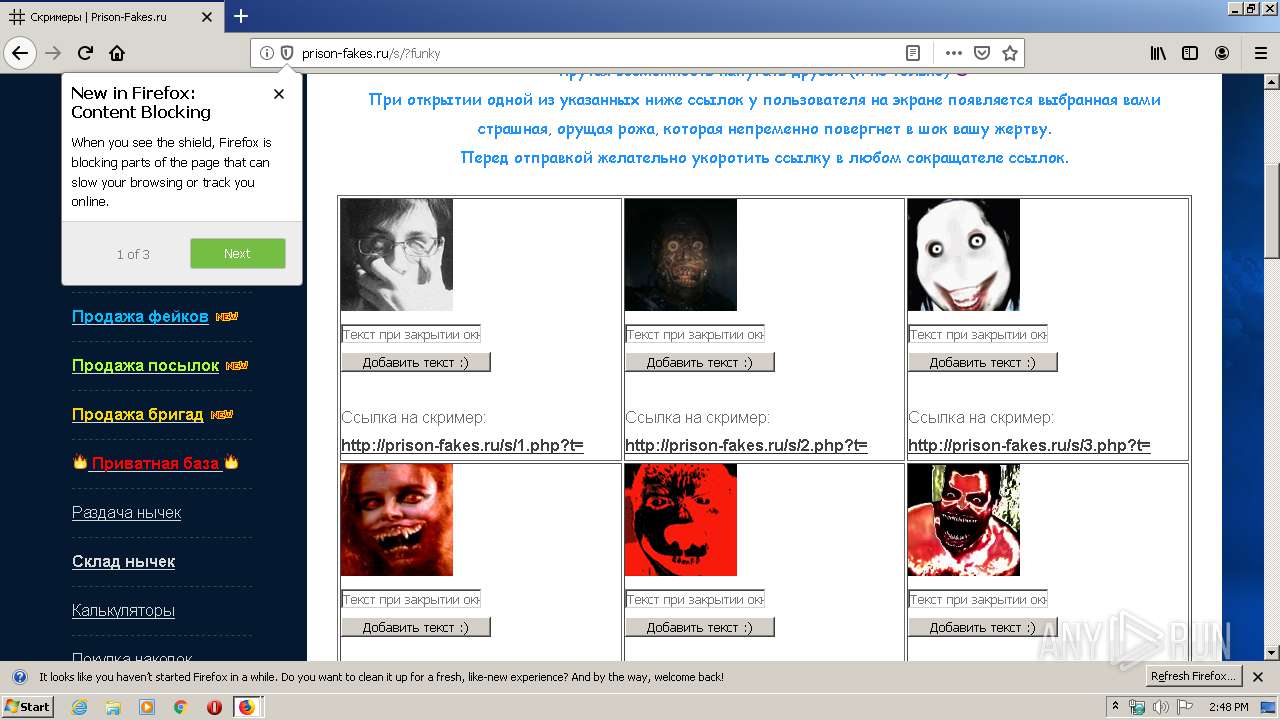Screen dimensions: 1280x720
Task: Click the 2:48 PM system clock
Action: pyautogui.click(x=1228, y=707)
